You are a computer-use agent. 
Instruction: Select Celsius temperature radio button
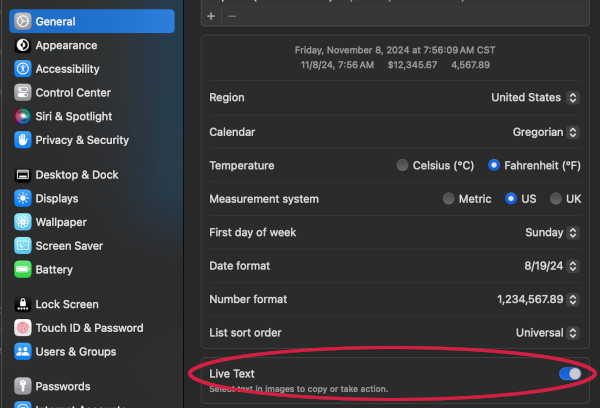tap(403, 165)
